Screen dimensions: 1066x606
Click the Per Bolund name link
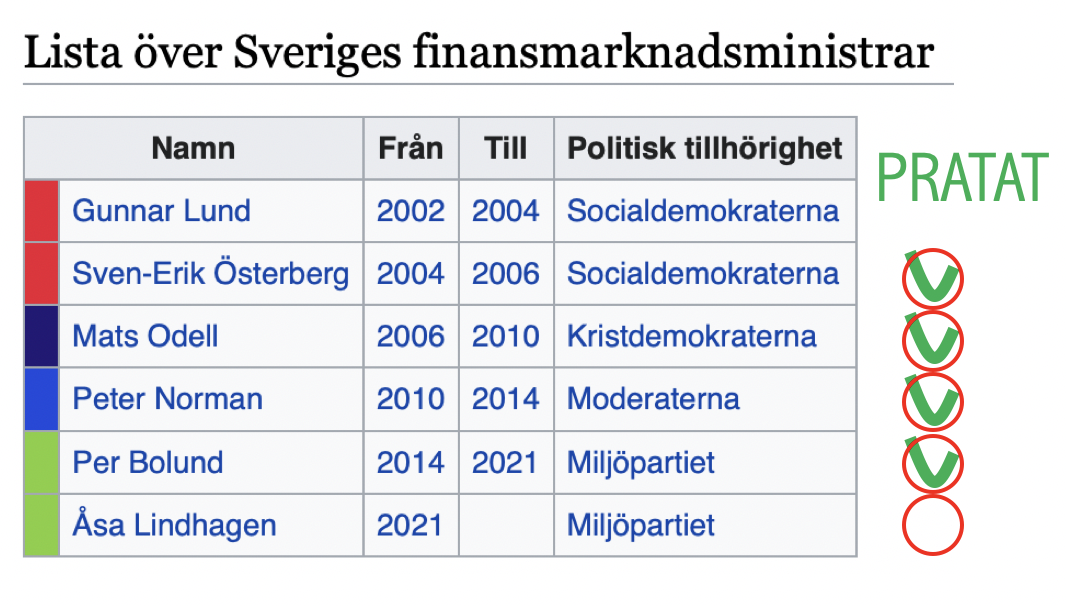point(147,462)
